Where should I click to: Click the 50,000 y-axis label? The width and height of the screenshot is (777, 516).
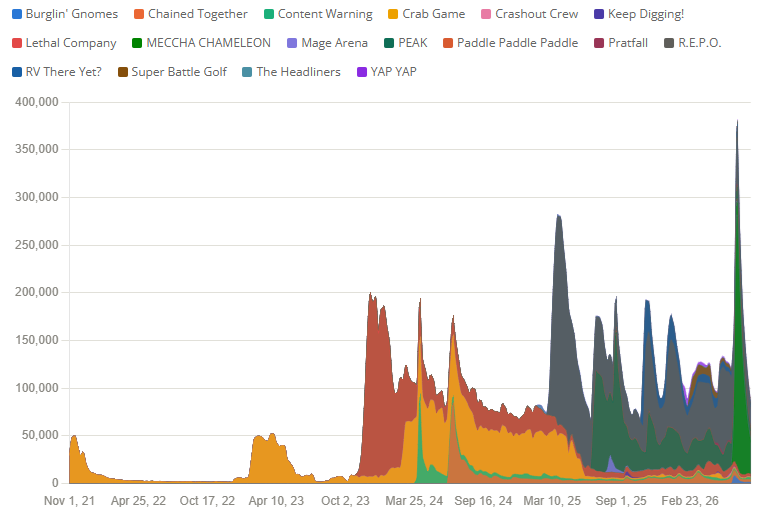(40, 435)
